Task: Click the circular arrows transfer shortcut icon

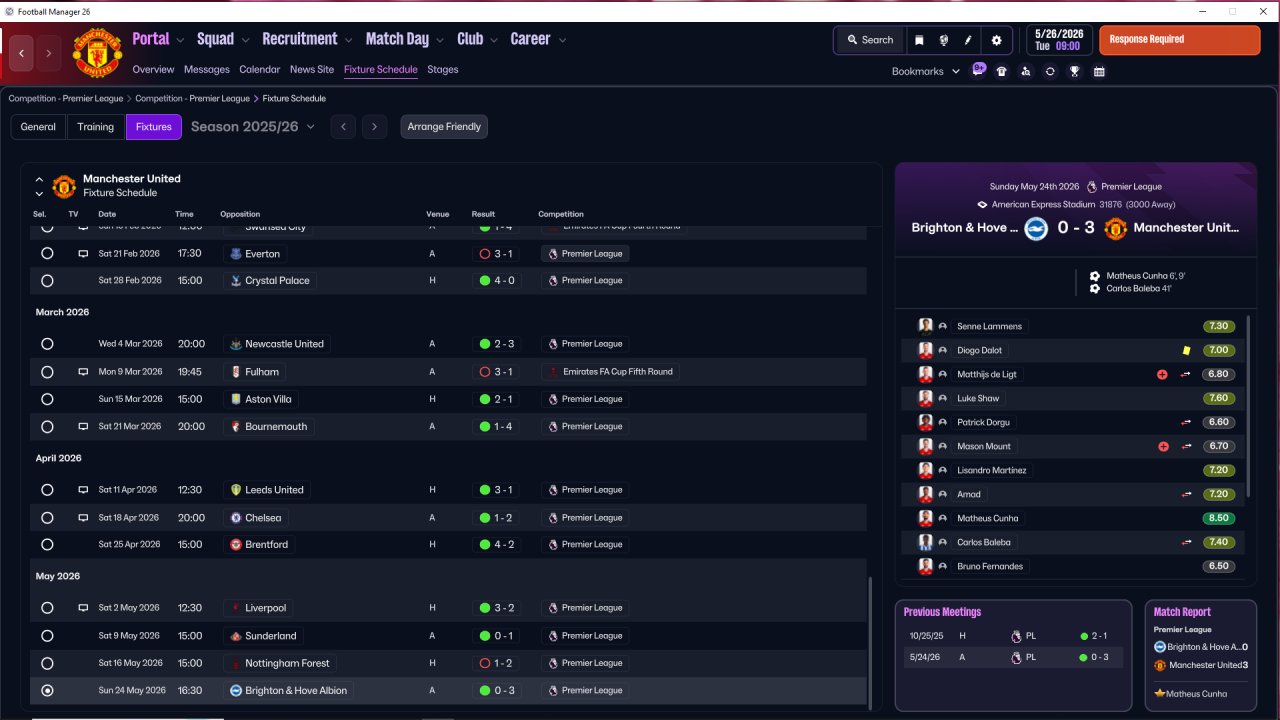Action: coord(1050,71)
